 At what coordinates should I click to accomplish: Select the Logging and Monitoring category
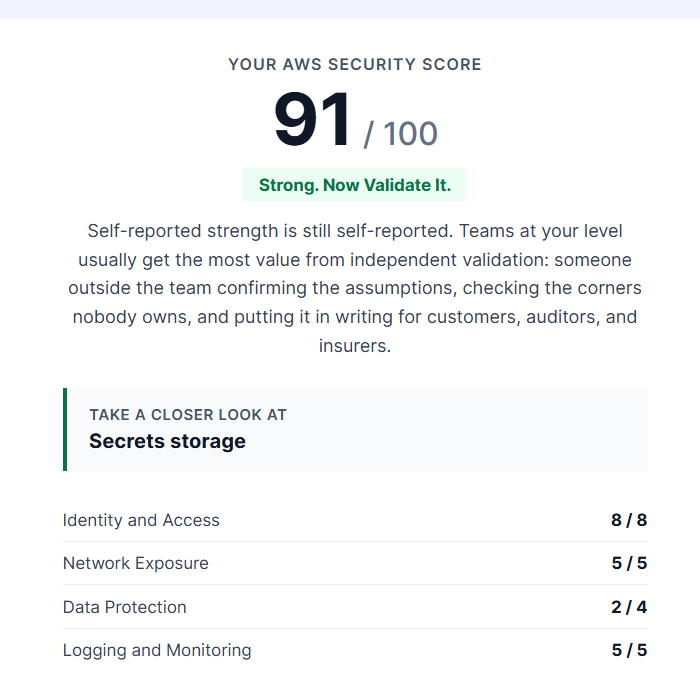tap(157, 650)
